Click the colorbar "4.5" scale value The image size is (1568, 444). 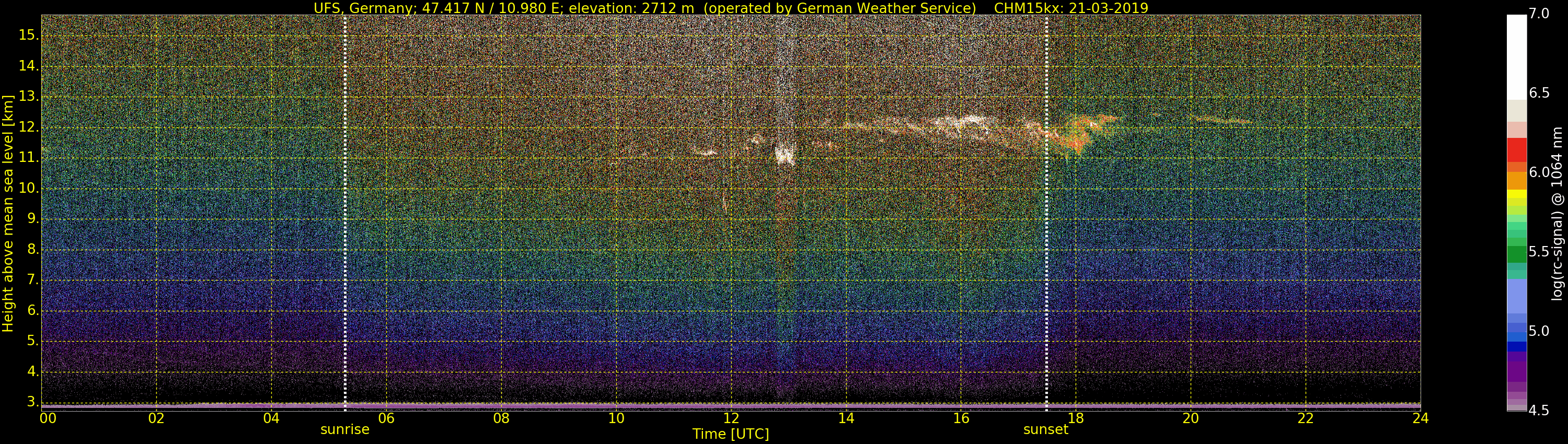click(1539, 411)
